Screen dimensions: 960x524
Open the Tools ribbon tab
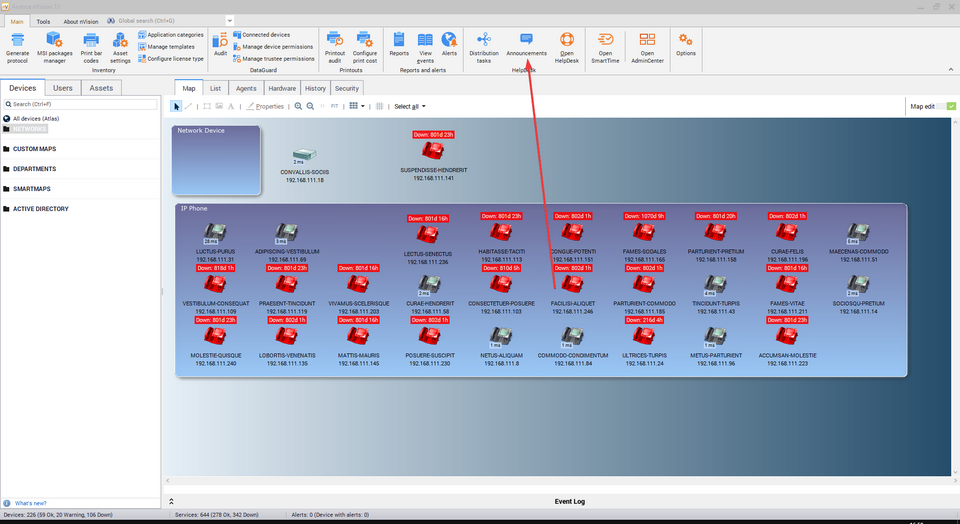pos(43,20)
